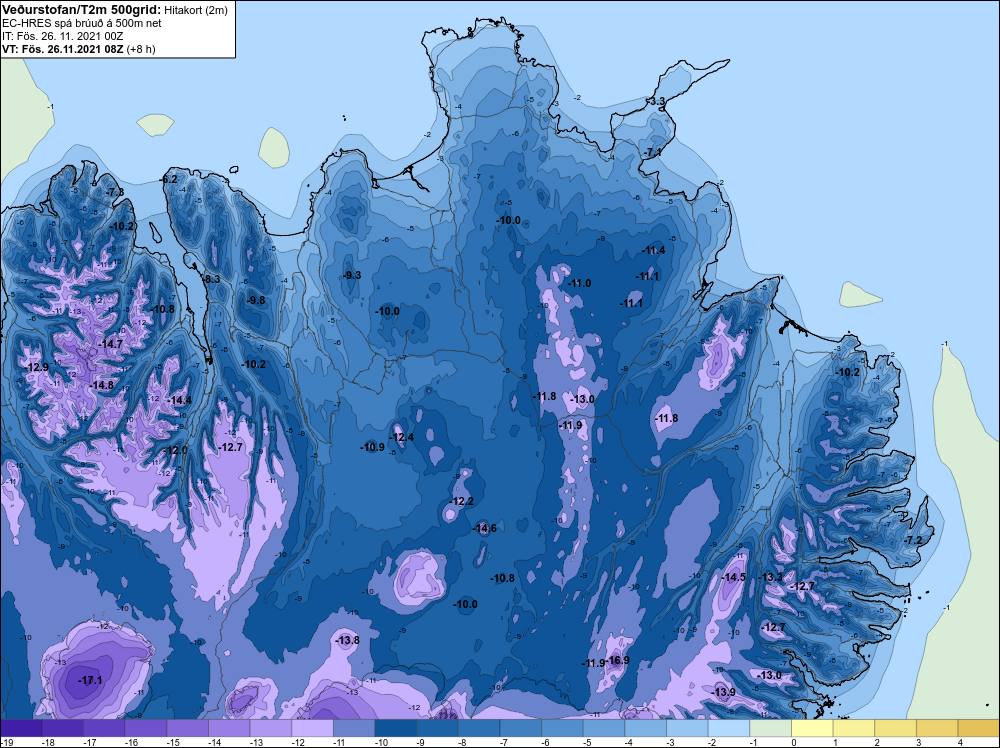The height and width of the screenshot is (748, 1000).
Task: Select the dark blue swatch labeled -10
Action: pos(395,728)
